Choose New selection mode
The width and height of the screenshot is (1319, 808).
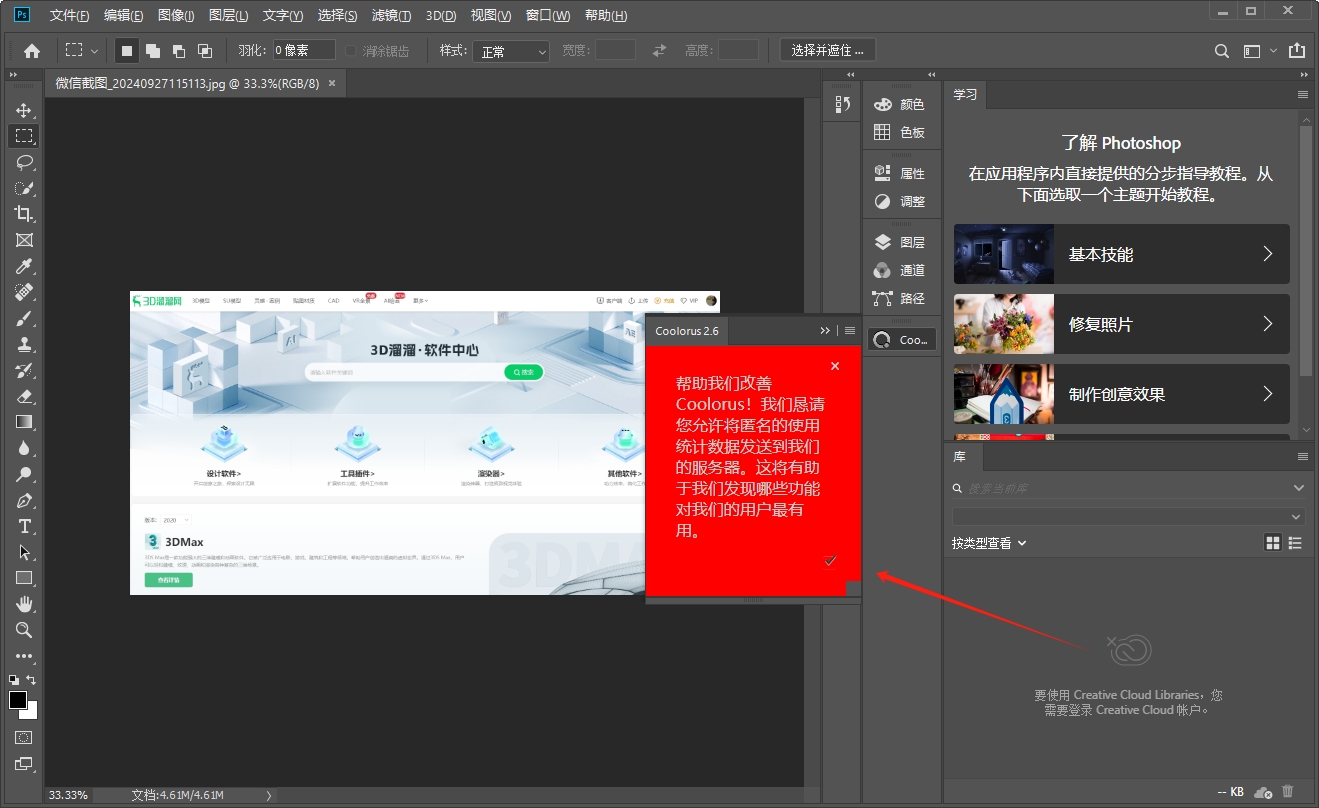[127, 50]
